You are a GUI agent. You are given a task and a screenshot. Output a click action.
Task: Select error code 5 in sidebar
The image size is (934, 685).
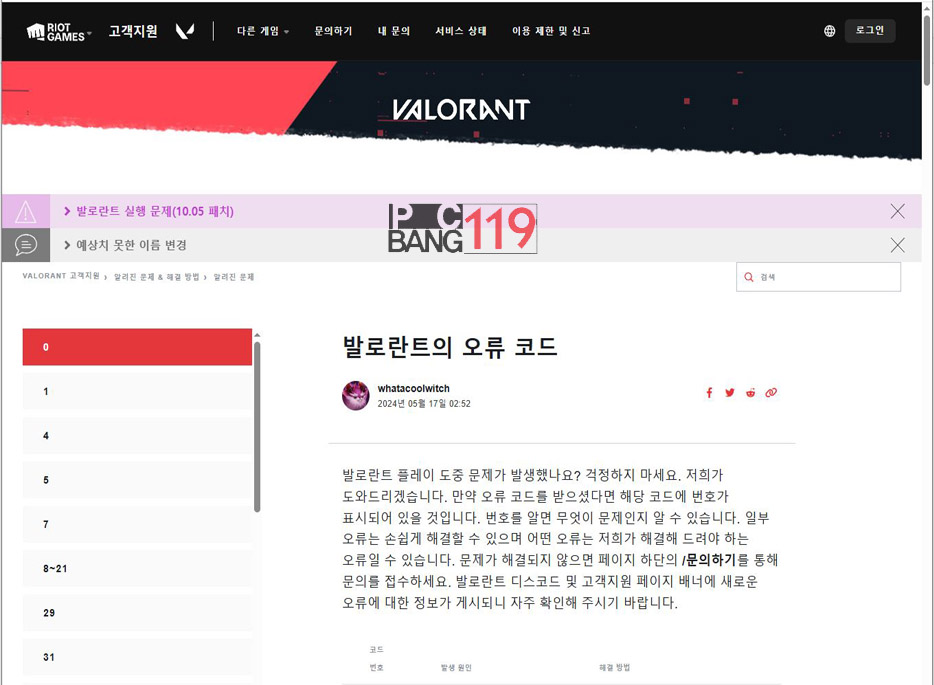[137, 480]
